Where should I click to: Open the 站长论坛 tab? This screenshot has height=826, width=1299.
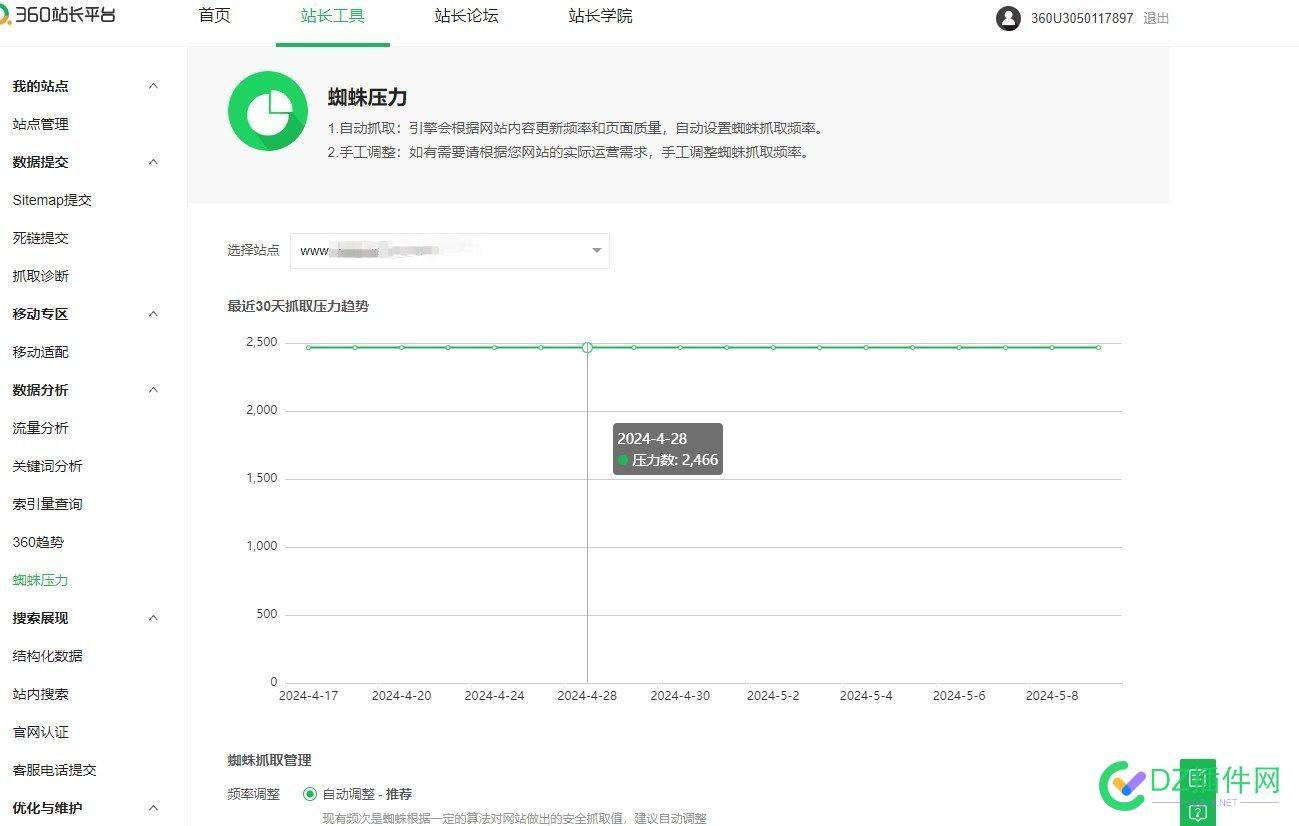(467, 16)
